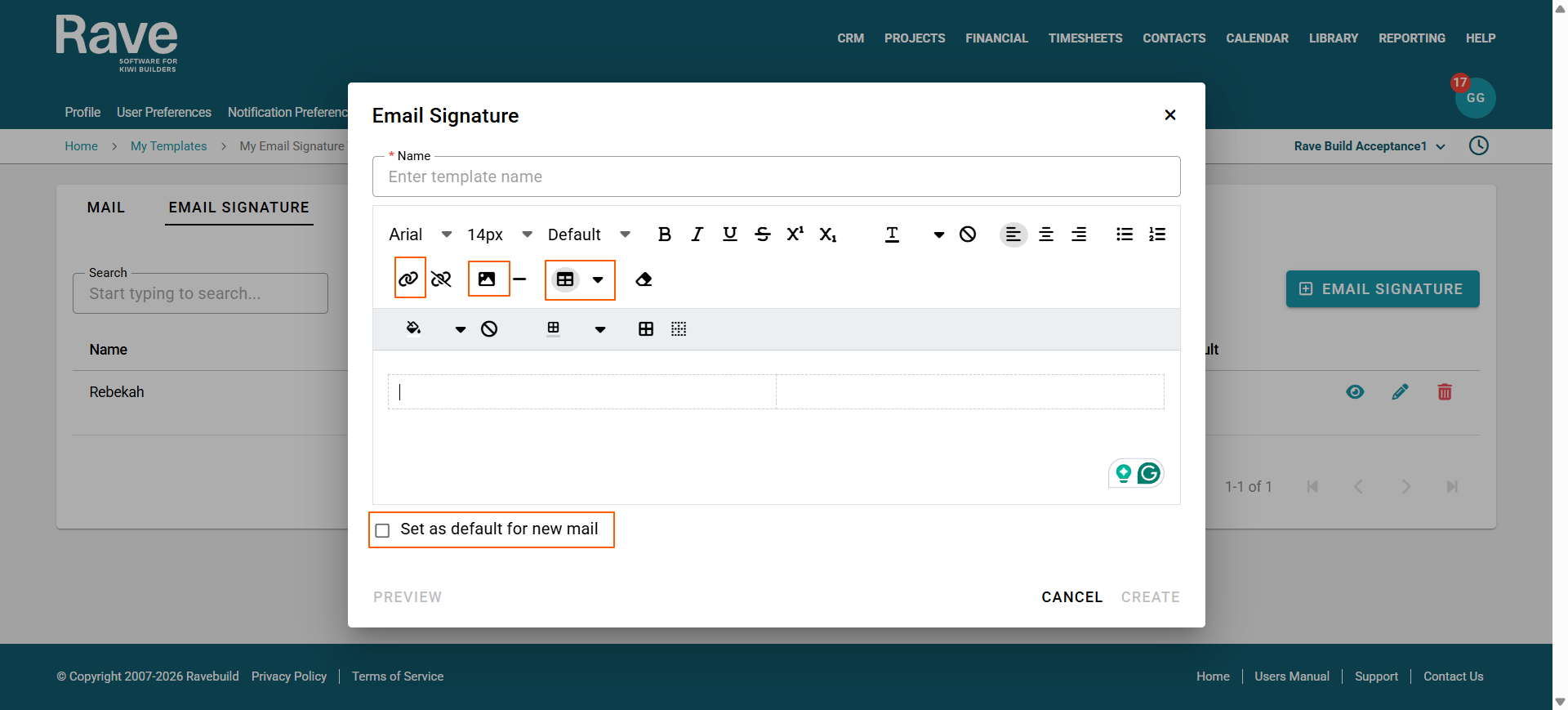The width and height of the screenshot is (1568, 710).
Task: Click the insert image icon
Action: 487,279
